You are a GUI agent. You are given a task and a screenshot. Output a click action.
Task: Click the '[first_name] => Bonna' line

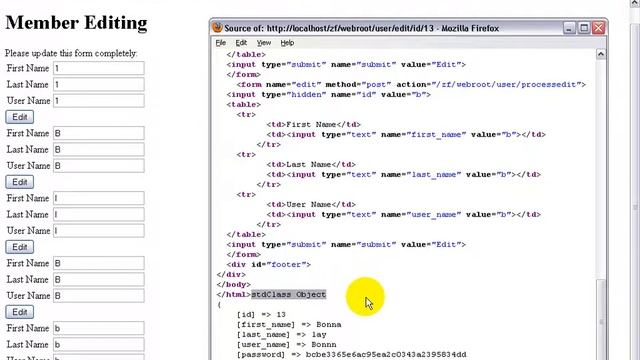tap(289, 324)
